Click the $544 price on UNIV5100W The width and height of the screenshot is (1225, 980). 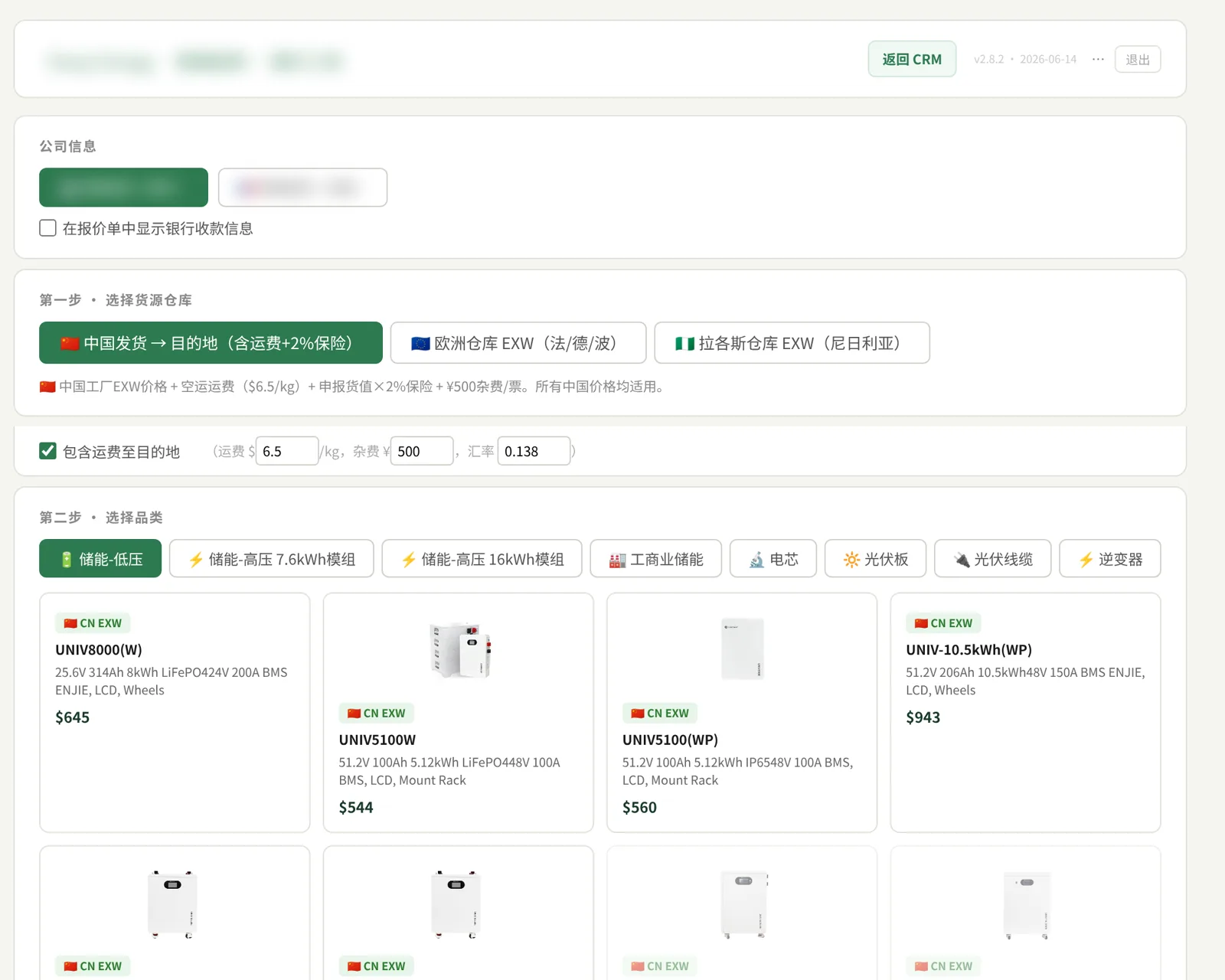click(x=356, y=808)
